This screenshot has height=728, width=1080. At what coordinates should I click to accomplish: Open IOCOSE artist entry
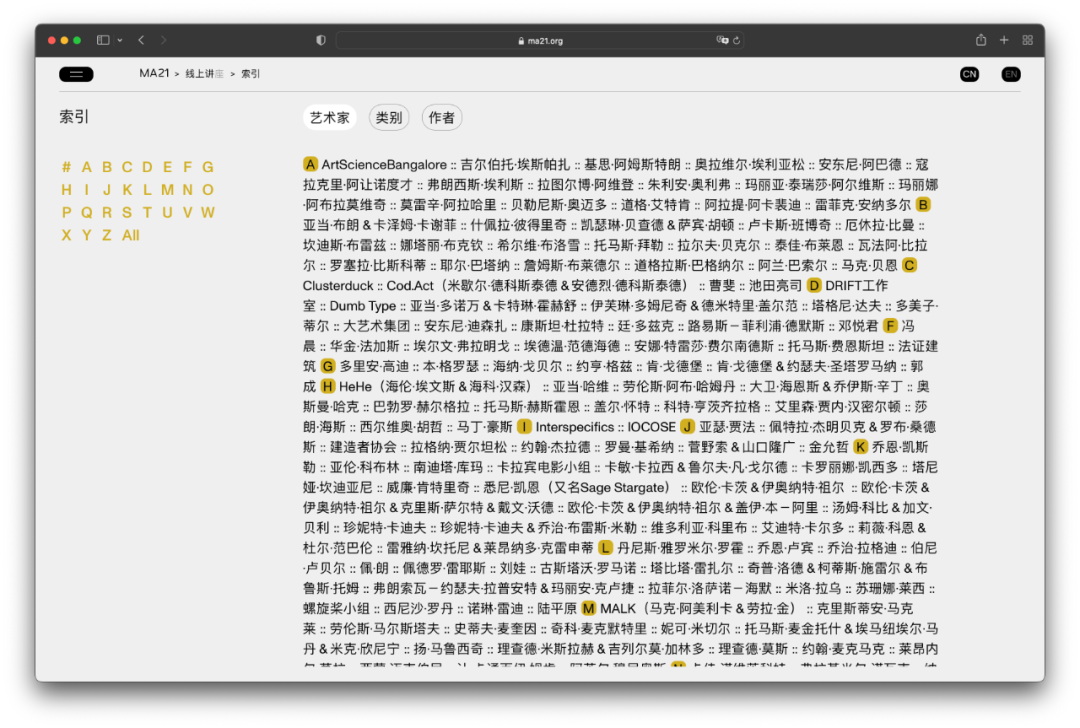click(x=651, y=427)
